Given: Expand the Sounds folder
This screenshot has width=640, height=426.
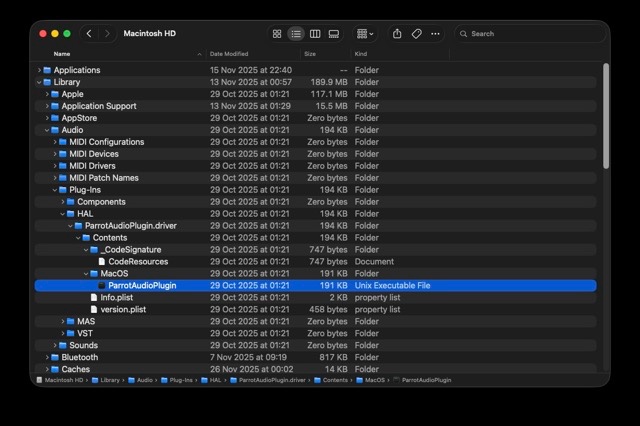Looking at the screenshot, I should tap(55, 346).
